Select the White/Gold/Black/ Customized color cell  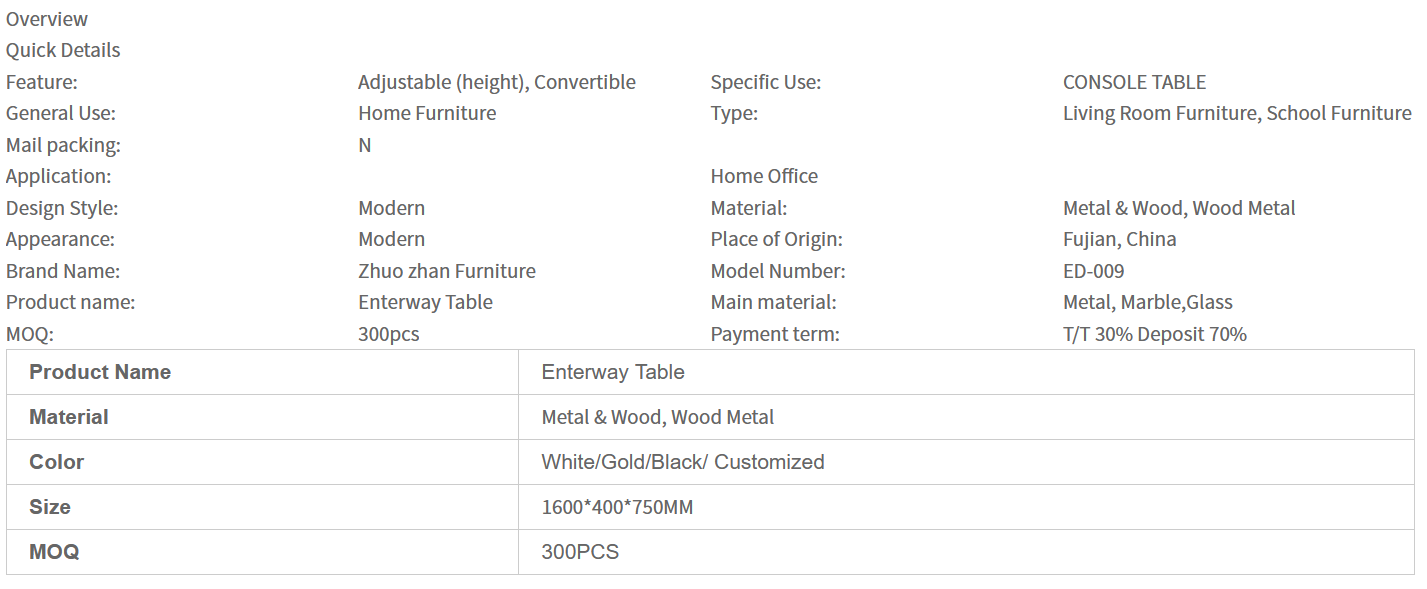(x=683, y=462)
